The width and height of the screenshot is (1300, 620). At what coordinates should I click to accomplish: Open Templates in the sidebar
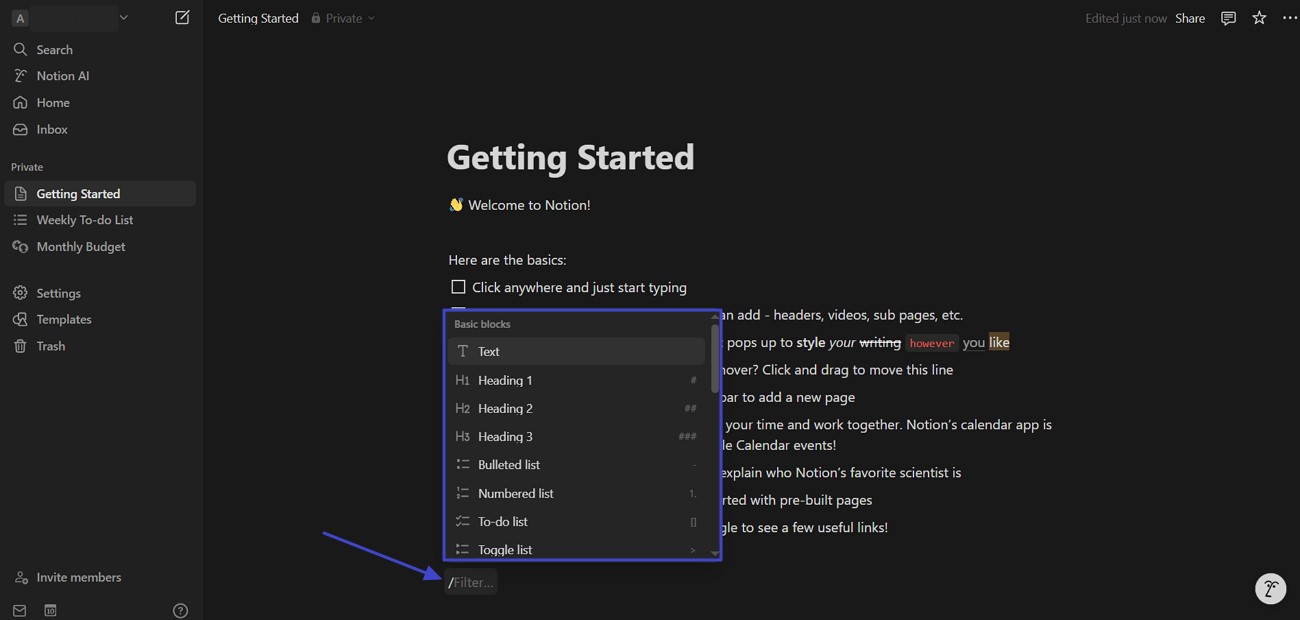(x=100, y=319)
